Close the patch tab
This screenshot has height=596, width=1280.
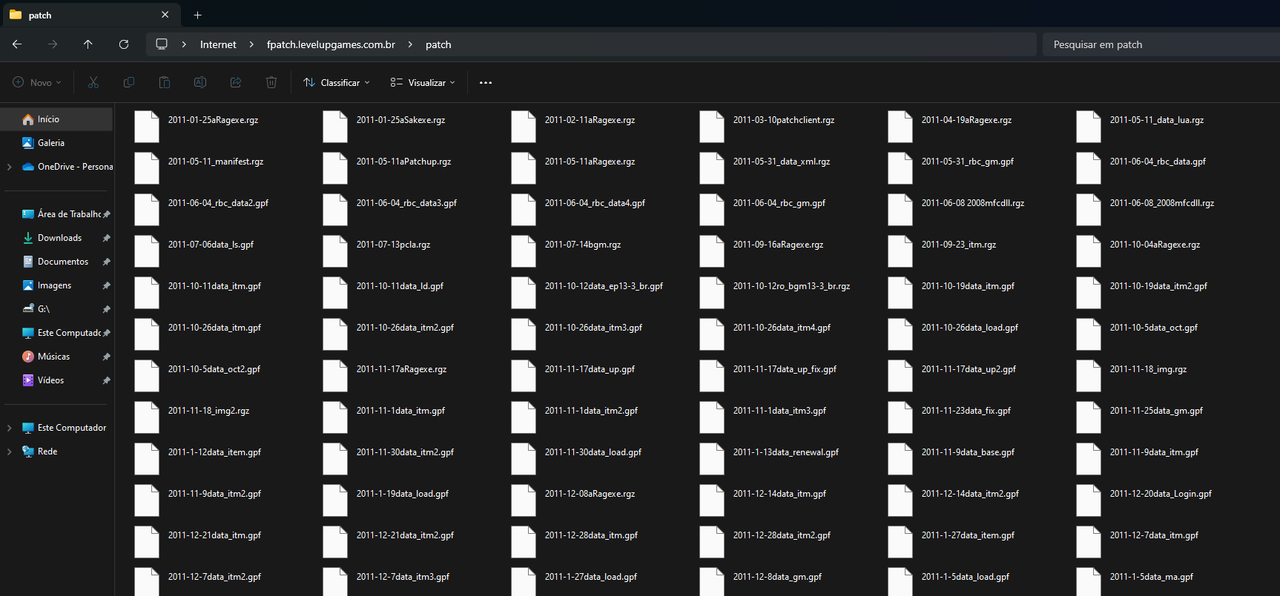pos(165,15)
